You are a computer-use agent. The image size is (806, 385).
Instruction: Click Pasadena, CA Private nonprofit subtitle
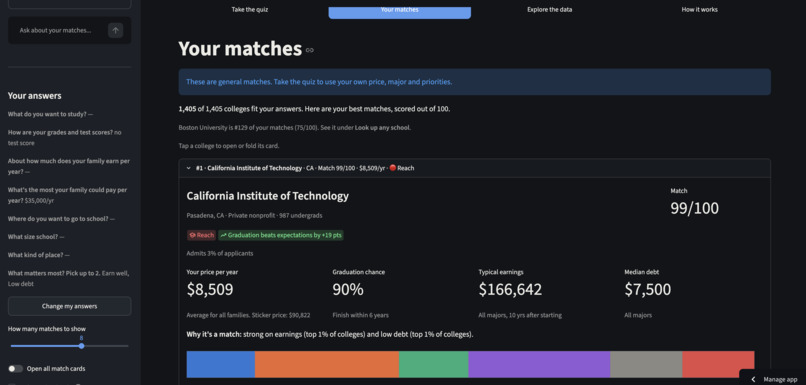(x=254, y=215)
